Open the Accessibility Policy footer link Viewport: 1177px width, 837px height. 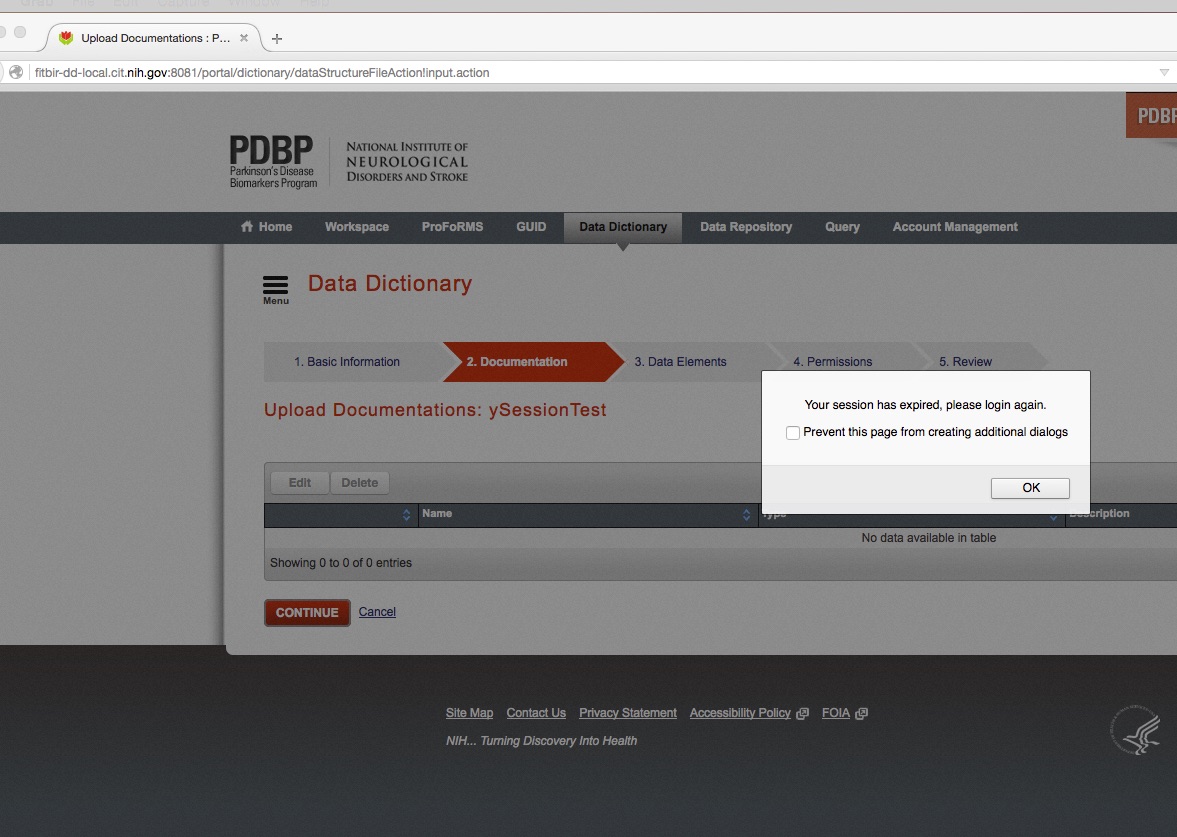(x=740, y=713)
